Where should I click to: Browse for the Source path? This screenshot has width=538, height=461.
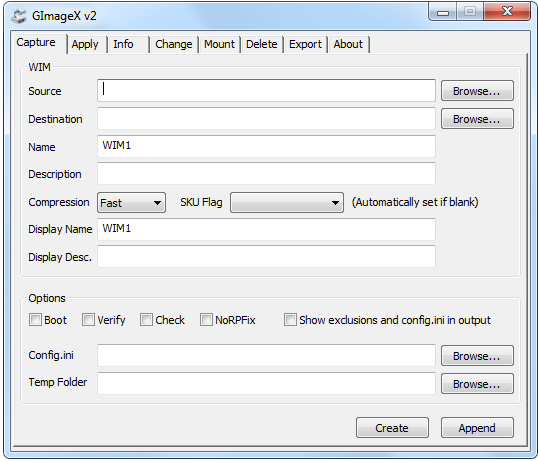tap(477, 91)
